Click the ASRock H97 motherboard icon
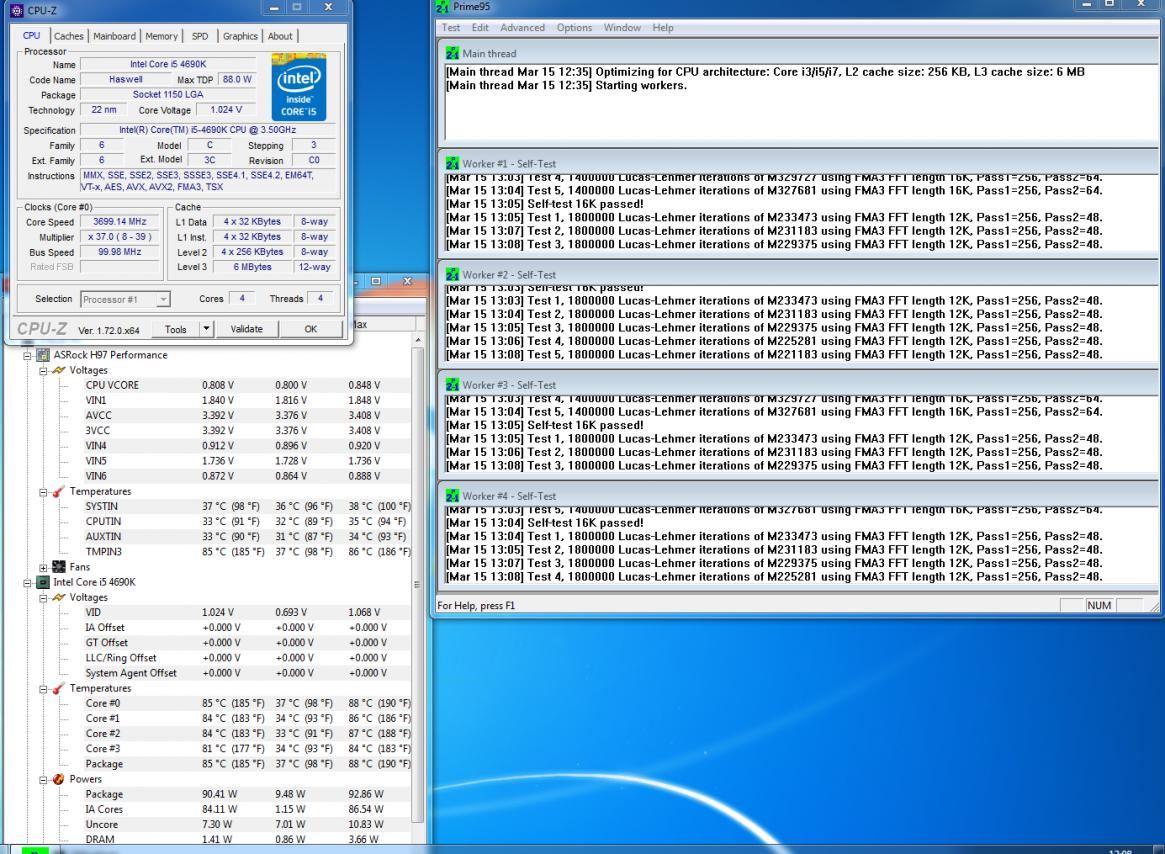 pos(43,355)
